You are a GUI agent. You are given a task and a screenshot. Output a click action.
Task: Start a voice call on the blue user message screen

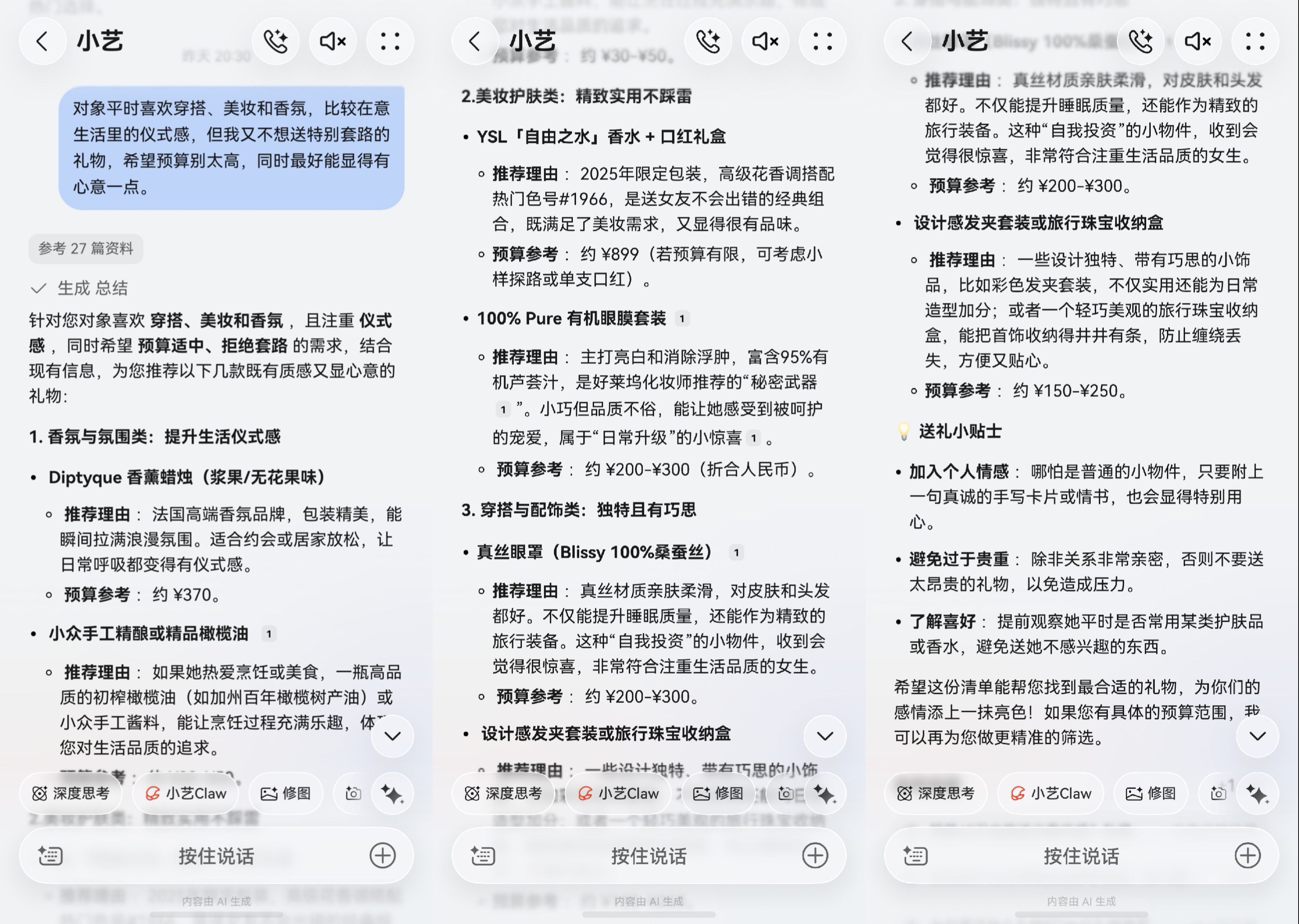click(x=276, y=41)
